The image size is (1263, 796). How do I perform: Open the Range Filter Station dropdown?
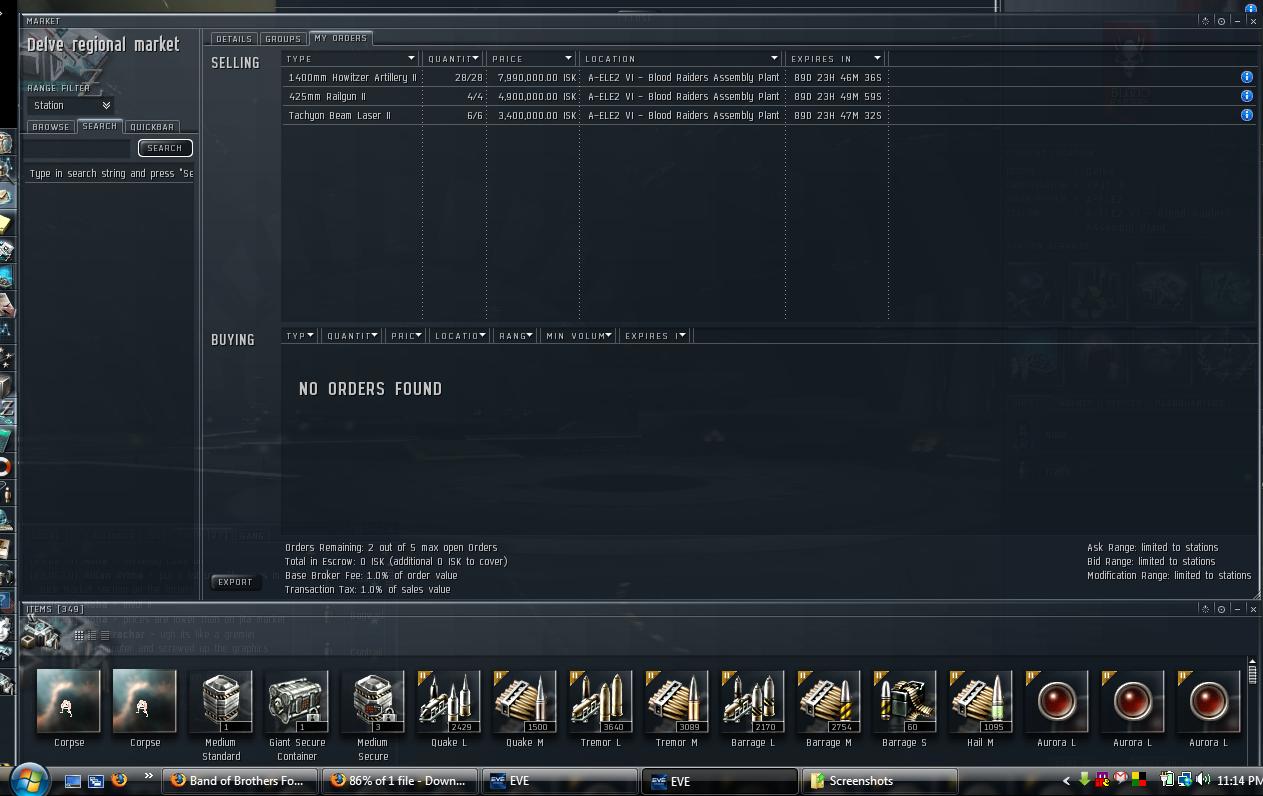tap(71, 105)
